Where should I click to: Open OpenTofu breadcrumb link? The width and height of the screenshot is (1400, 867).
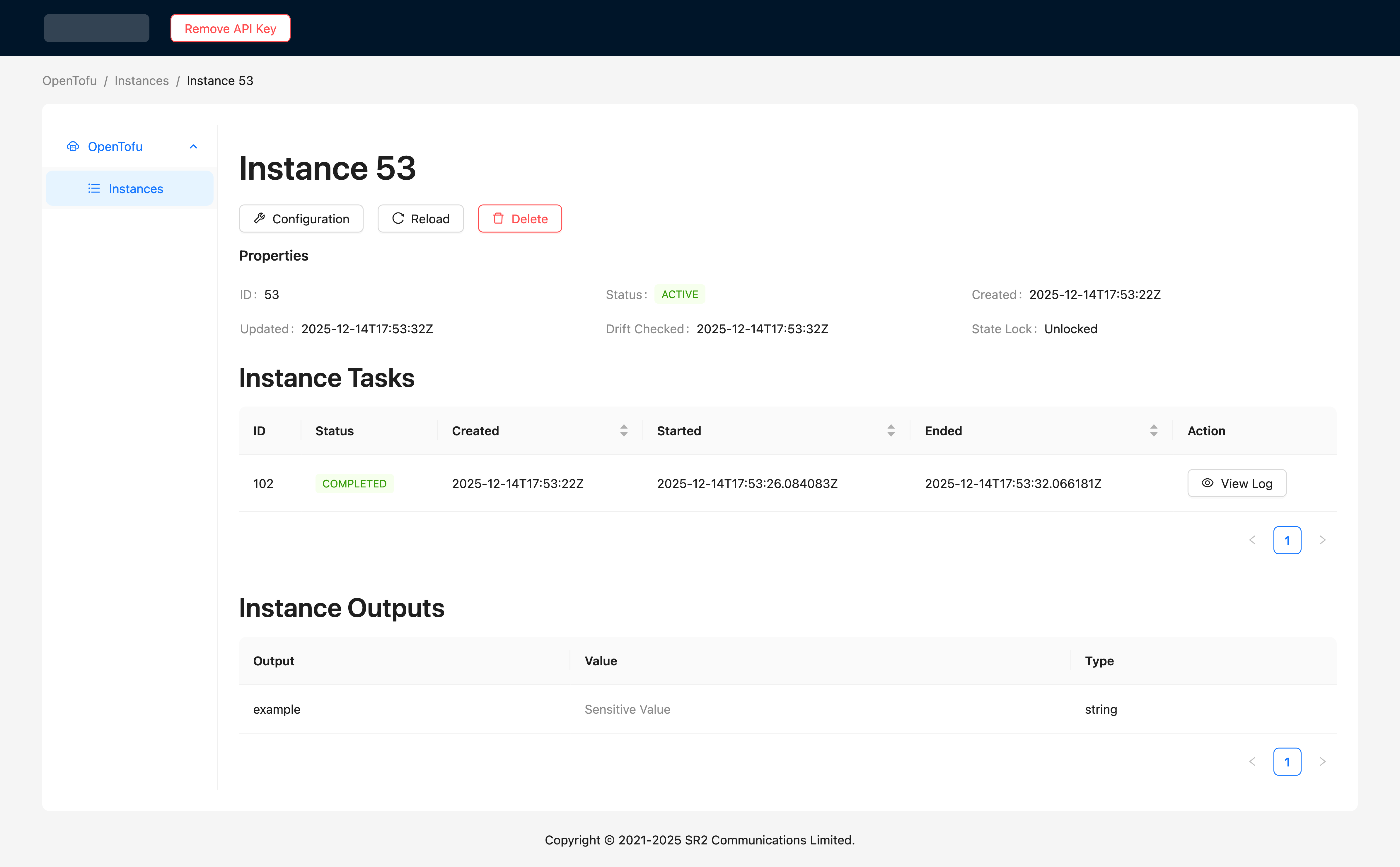coord(69,81)
